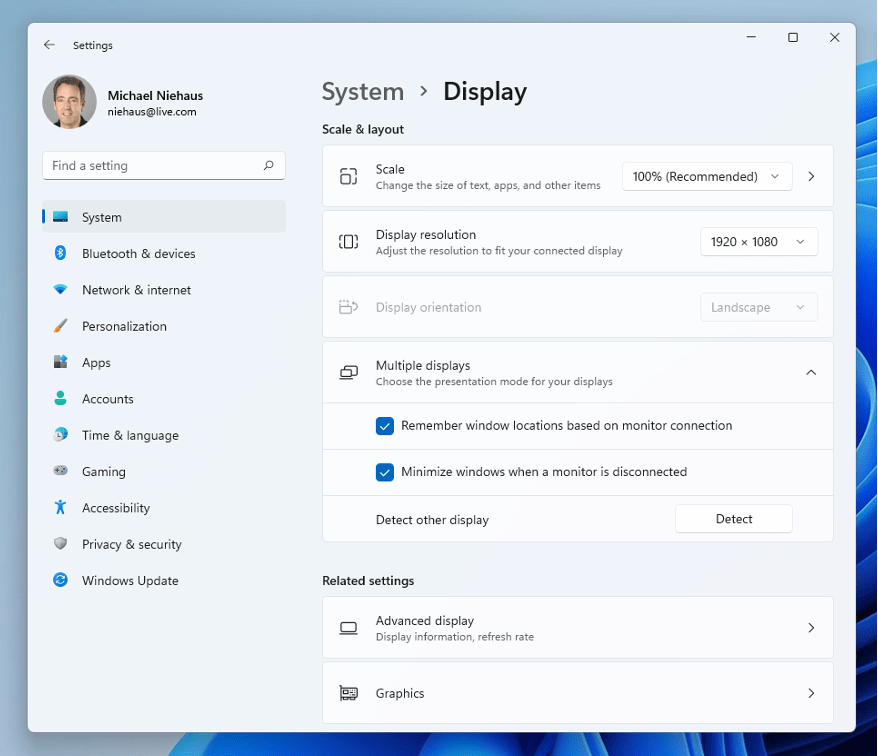Open the Display resolution dropdown
The image size is (878, 756).
(758, 242)
